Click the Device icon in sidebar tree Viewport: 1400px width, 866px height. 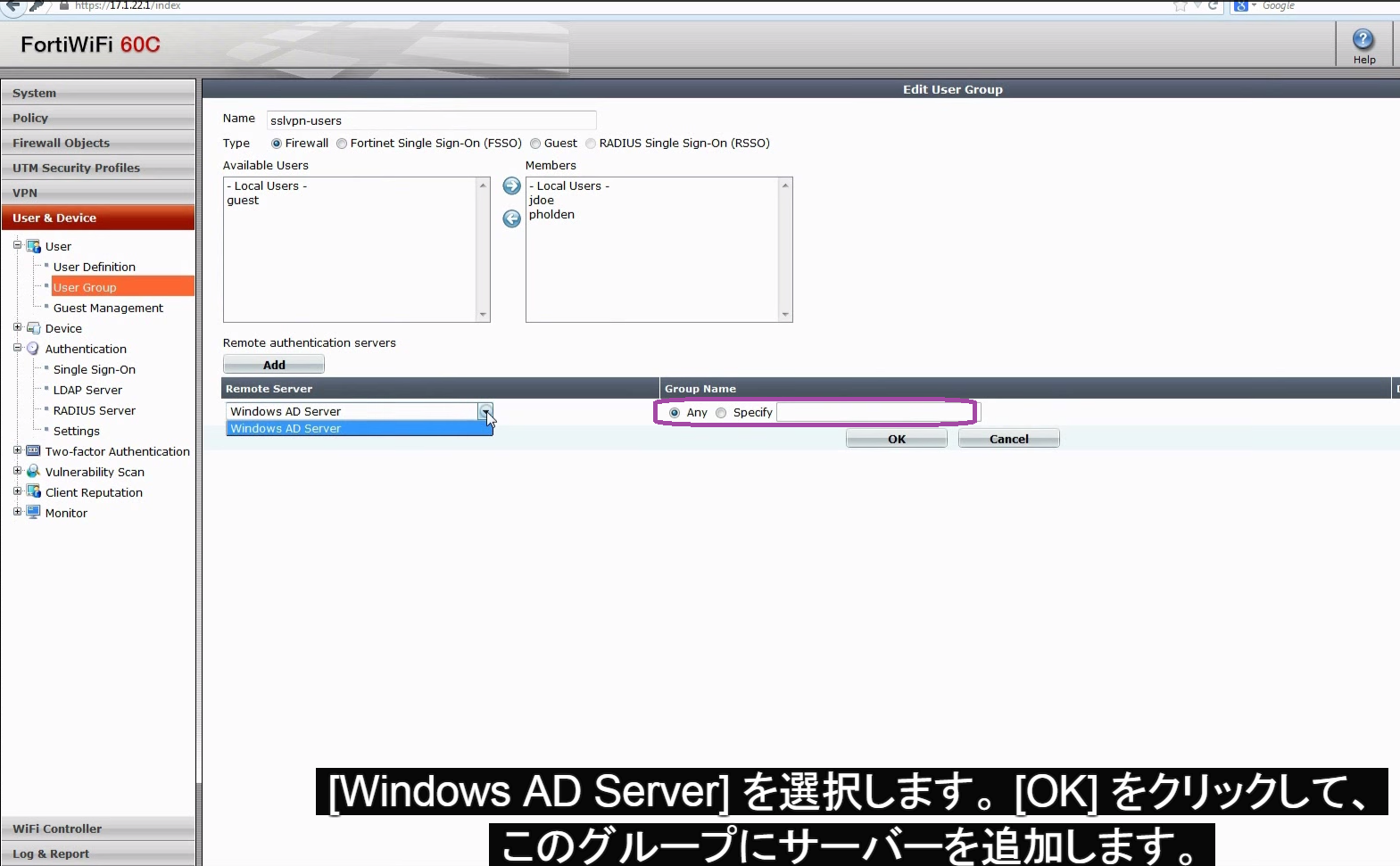click(x=34, y=328)
